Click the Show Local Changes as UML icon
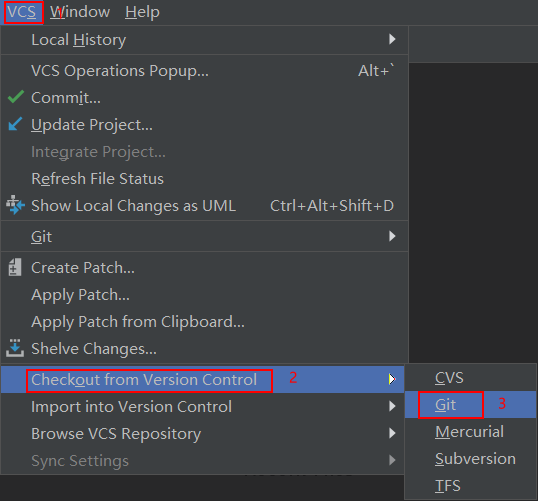 tap(15, 205)
